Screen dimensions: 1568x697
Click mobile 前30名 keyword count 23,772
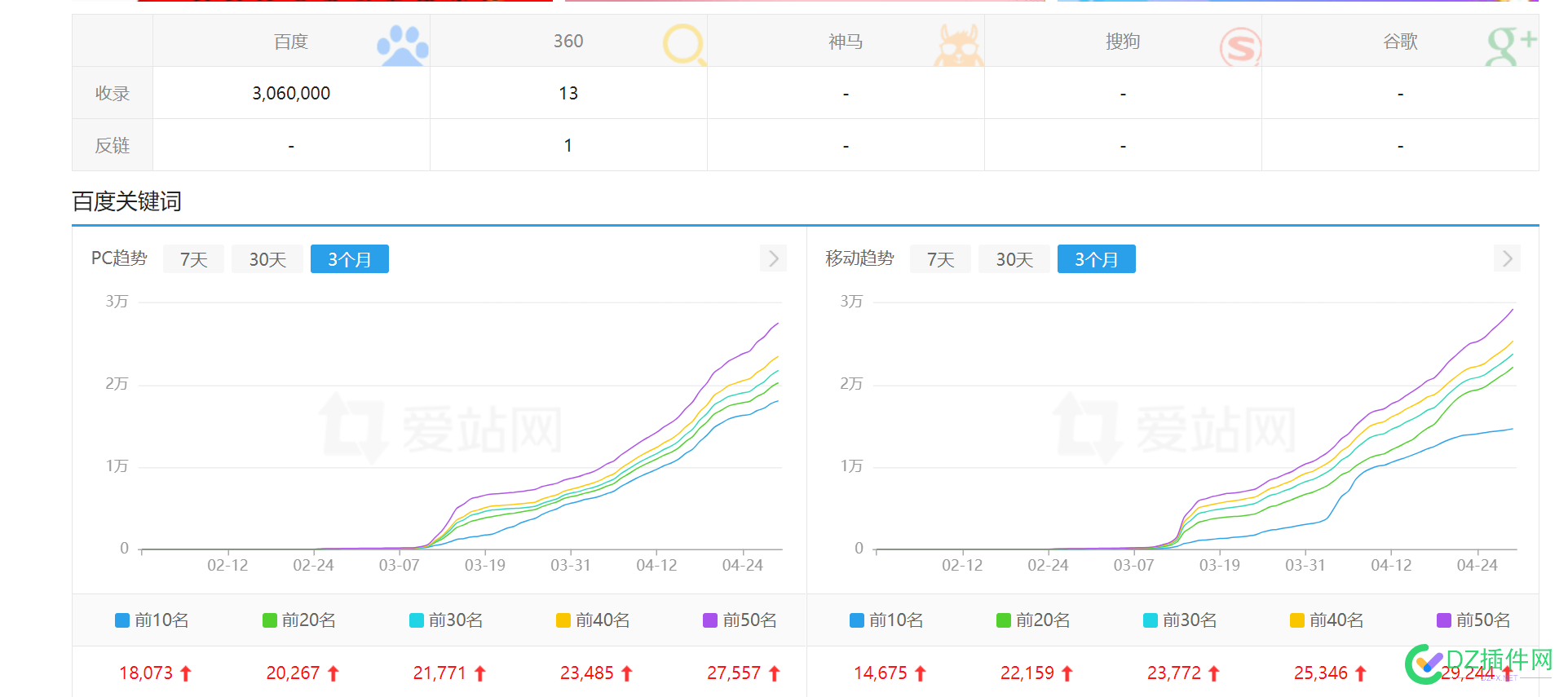(1173, 673)
